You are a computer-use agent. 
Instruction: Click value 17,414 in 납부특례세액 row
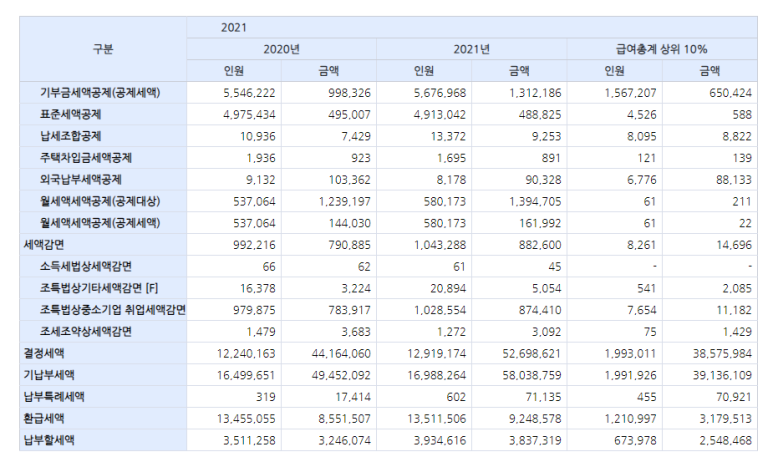[x=352, y=396]
